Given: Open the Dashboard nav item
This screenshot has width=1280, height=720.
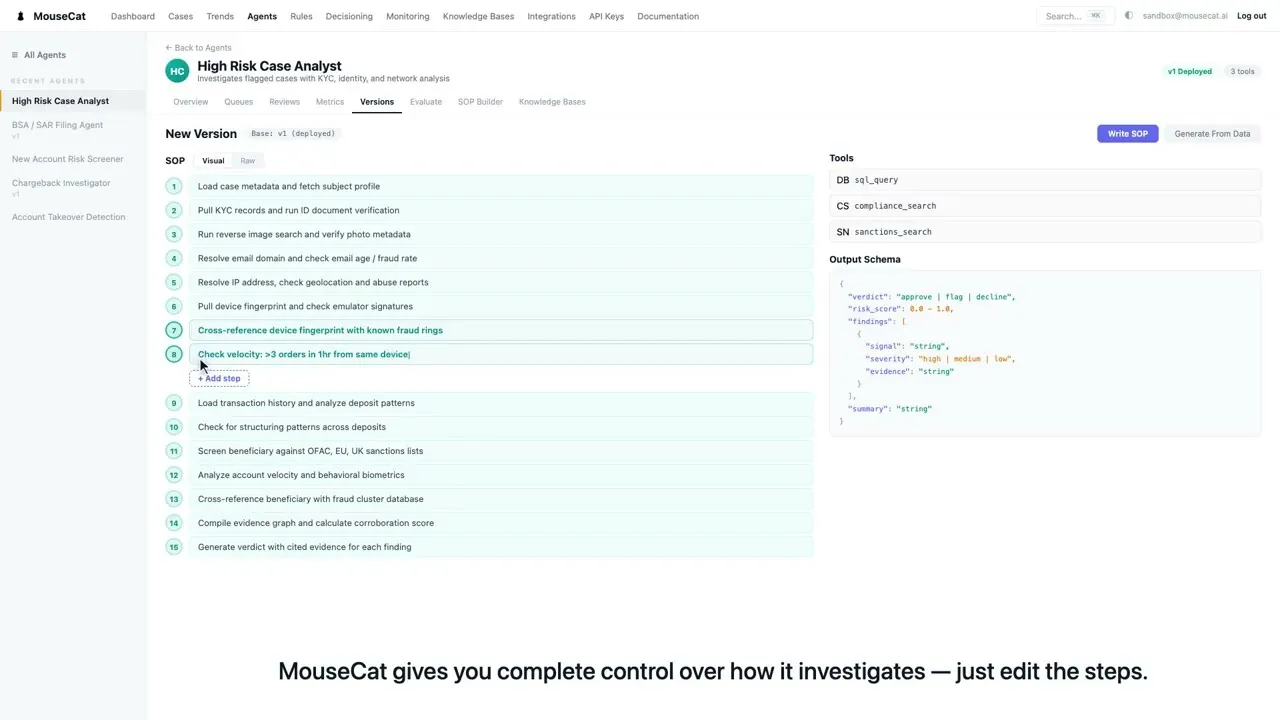Looking at the screenshot, I should pyautogui.click(x=133, y=16).
